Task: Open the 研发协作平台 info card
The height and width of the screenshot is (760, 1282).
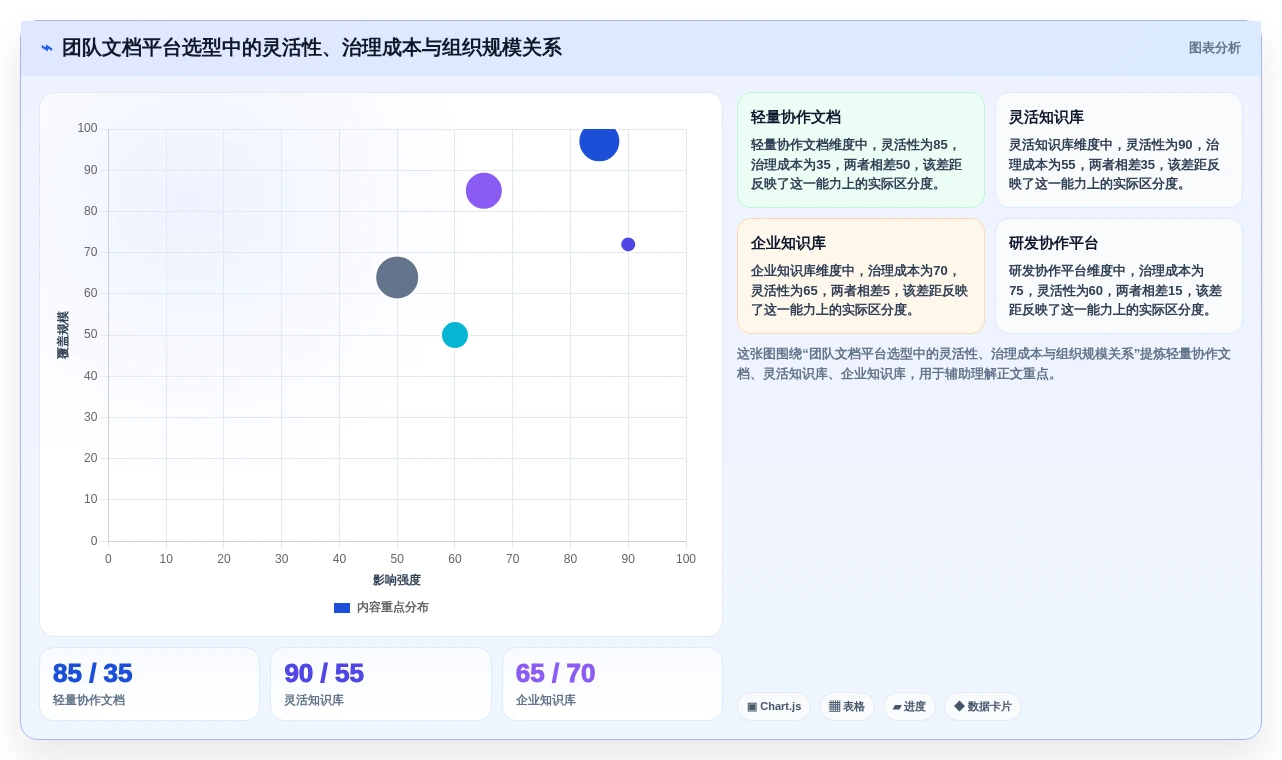Action: point(1119,276)
